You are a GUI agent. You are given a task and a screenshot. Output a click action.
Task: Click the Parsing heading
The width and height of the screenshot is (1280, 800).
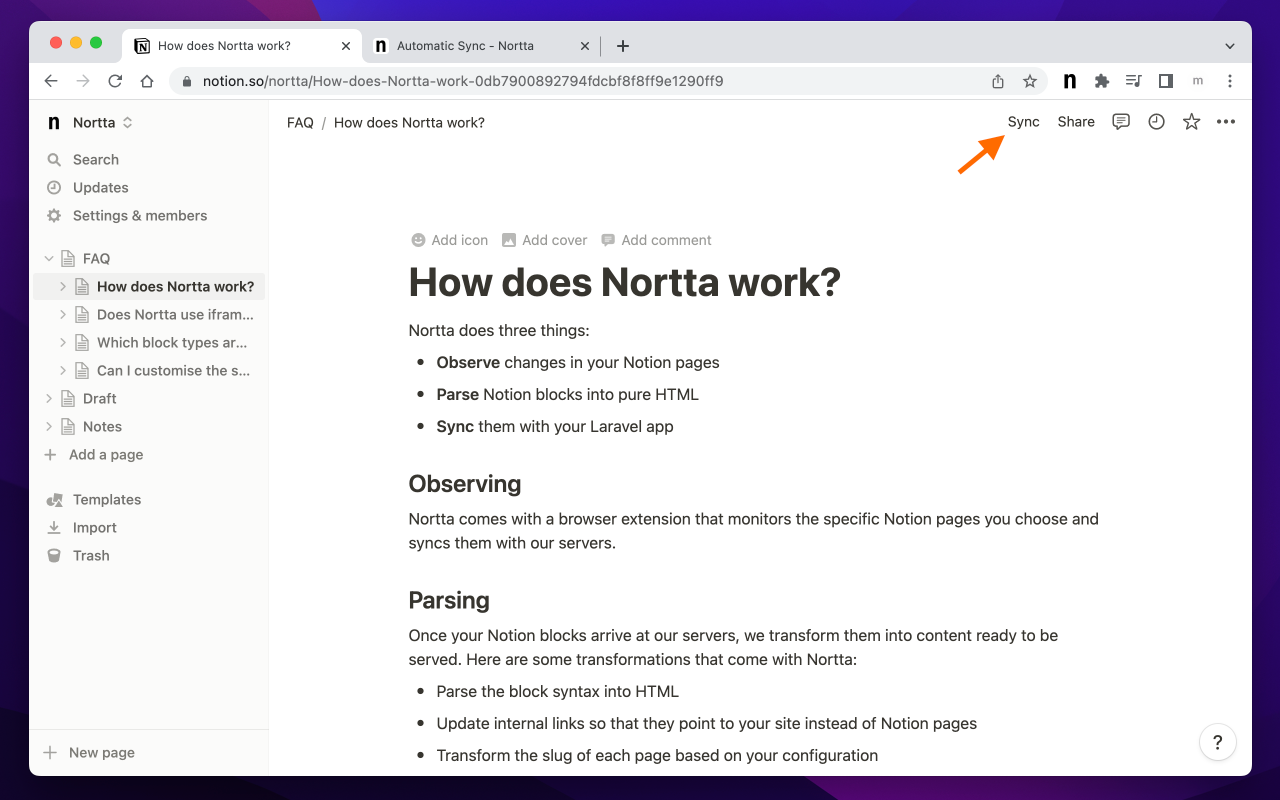pos(449,601)
